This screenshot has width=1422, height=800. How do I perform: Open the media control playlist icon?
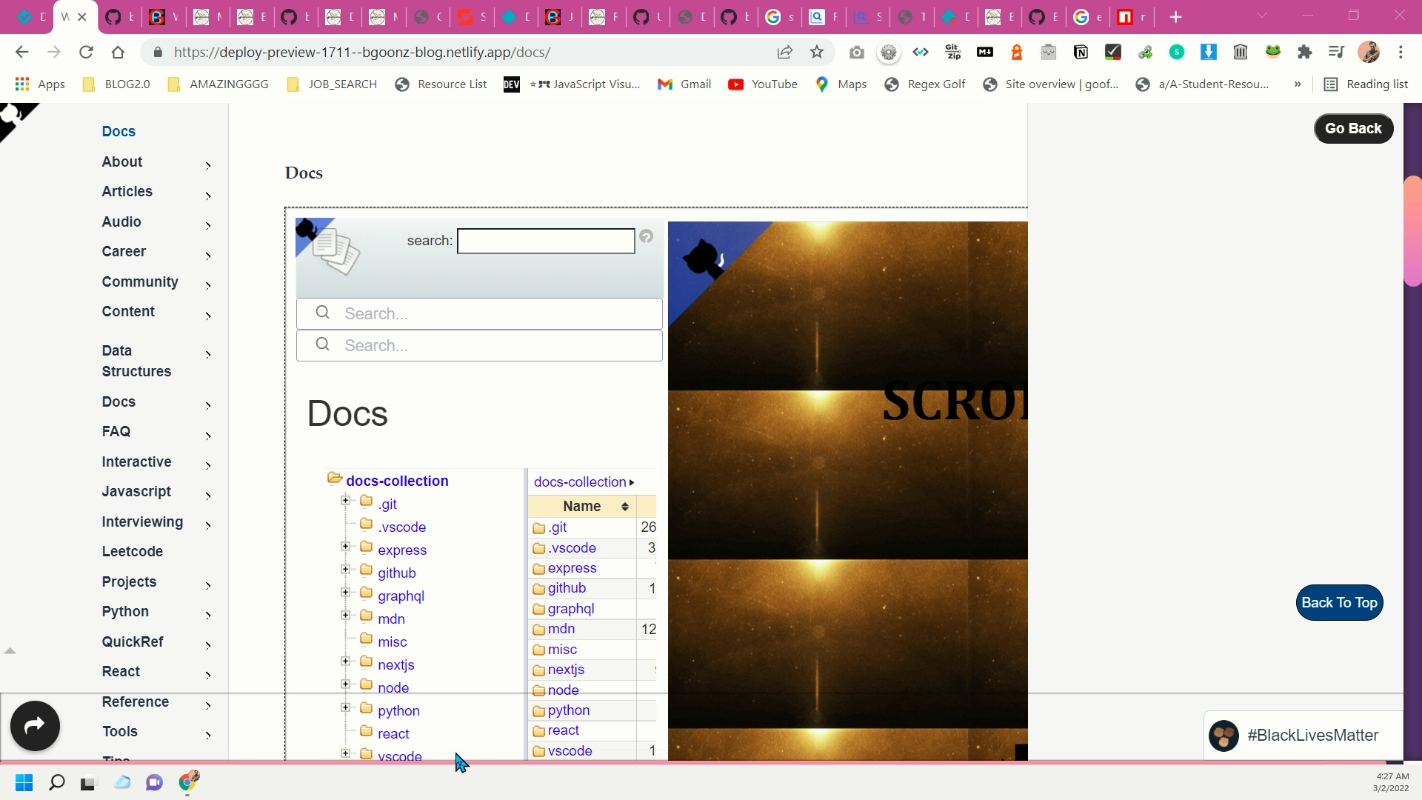[1336, 52]
